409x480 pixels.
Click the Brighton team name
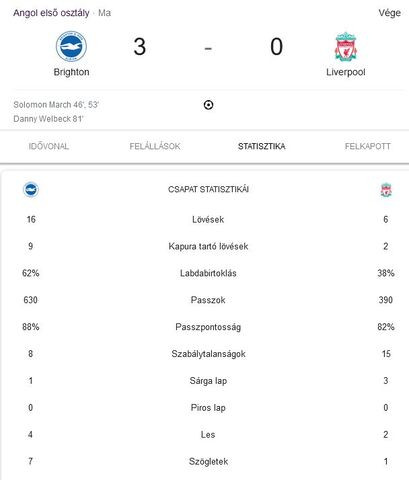[71, 72]
